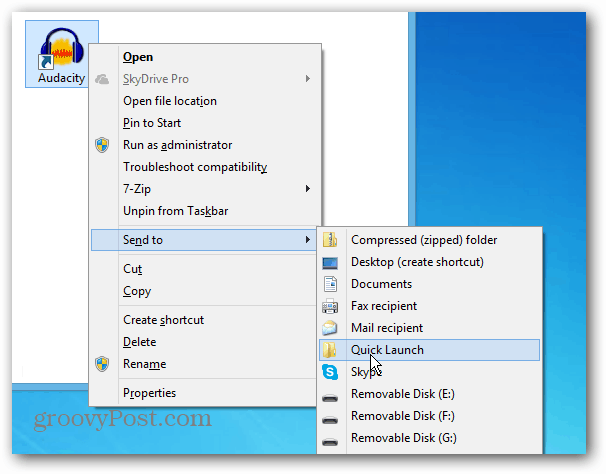Send to Removable Disk (E:)
This screenshot has height=474, width=606.
point(429,394)
